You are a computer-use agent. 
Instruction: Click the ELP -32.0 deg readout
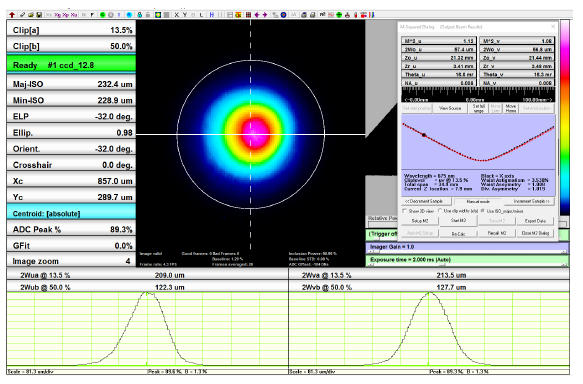[x=71, y=116]
